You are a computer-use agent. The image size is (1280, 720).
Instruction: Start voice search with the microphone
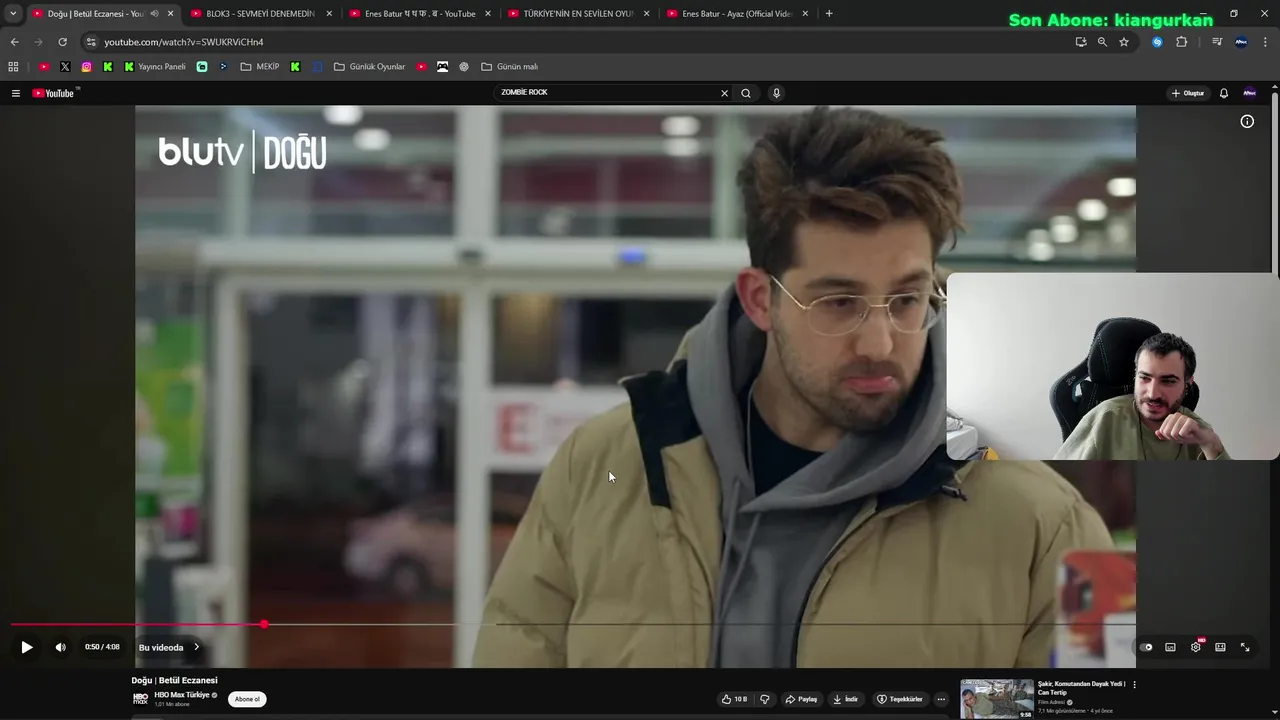point(776,93)
